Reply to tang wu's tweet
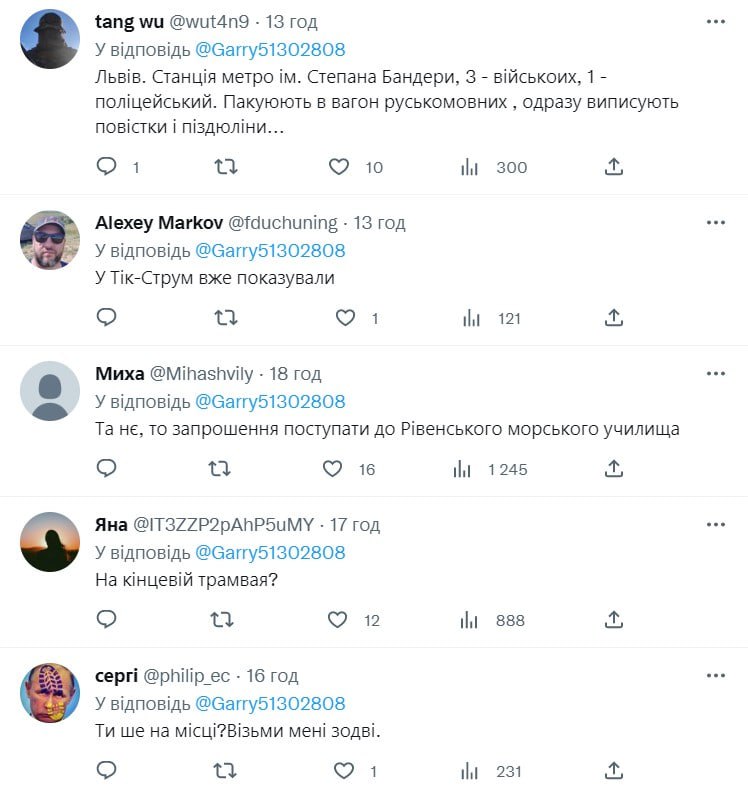This screenshot has height=785, width=748. tap(107, 167)
